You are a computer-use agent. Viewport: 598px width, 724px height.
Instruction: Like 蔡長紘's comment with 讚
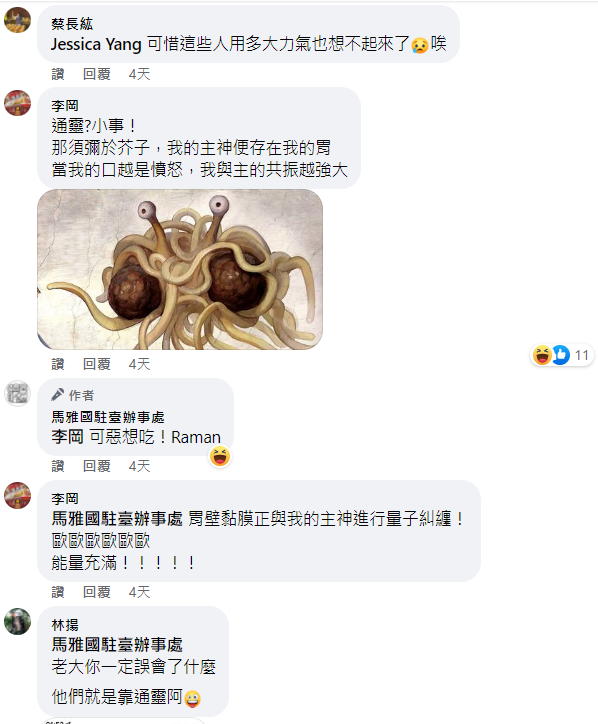pos(58,74)
